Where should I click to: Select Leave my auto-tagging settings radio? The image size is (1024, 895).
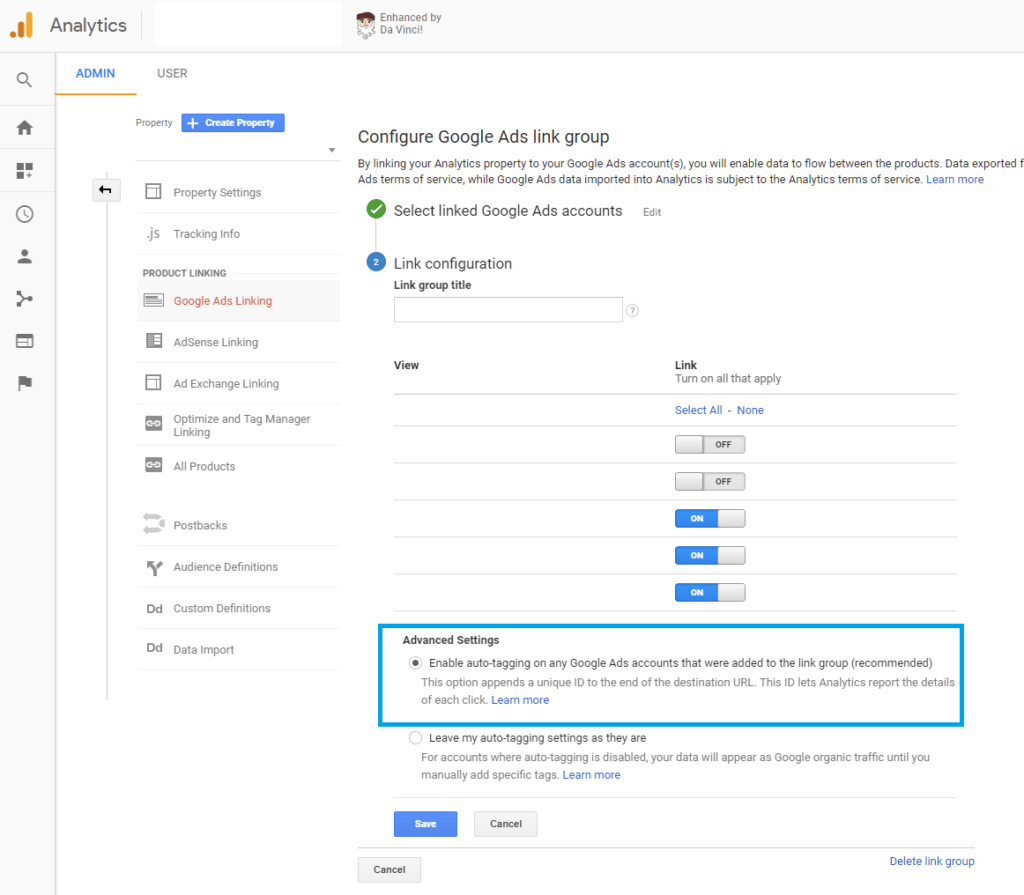coord(415,738)
